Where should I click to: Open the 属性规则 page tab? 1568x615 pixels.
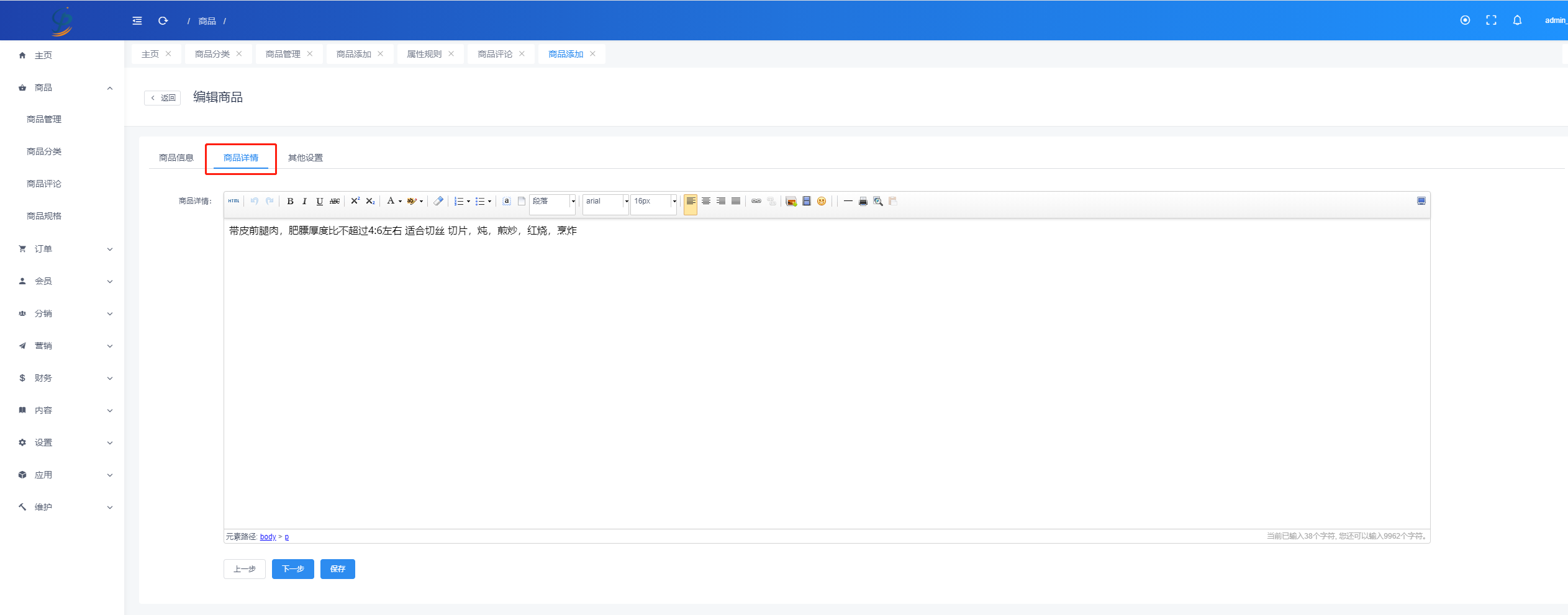pos(424,54)
